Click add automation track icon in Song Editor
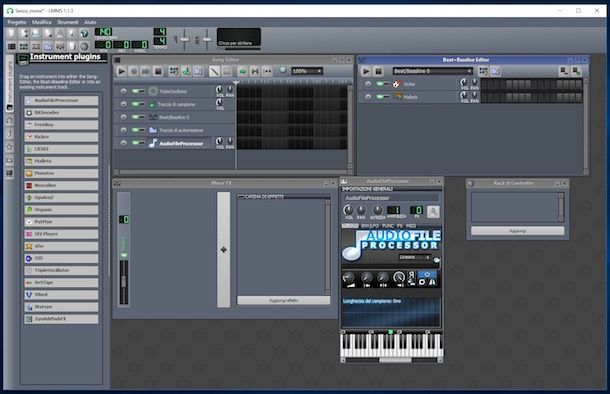610x394 pixels. 198,71
